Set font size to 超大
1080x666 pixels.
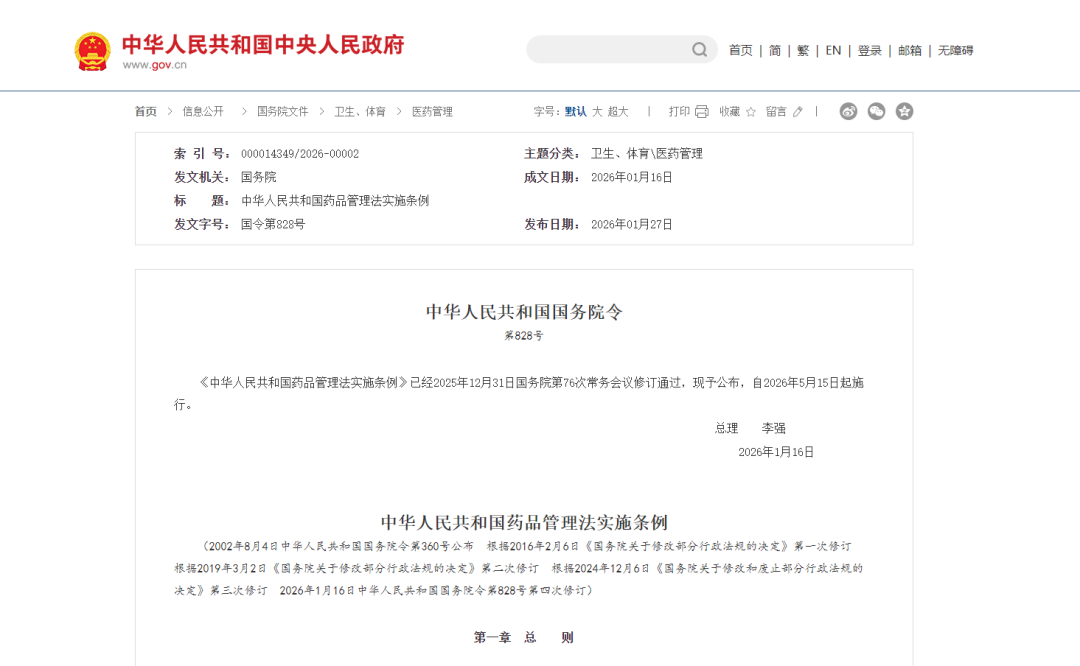[x=618, y=112]
